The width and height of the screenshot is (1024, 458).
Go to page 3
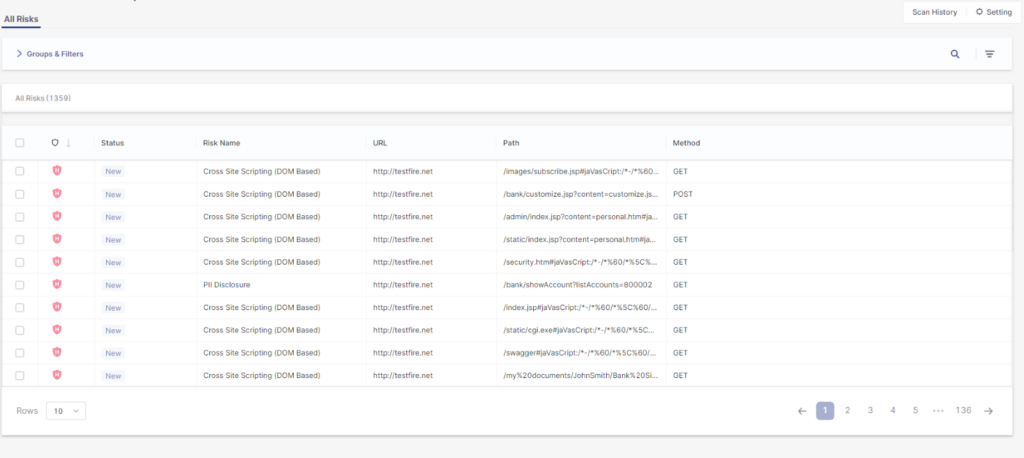pyautogui.click(x=871, y=410)
